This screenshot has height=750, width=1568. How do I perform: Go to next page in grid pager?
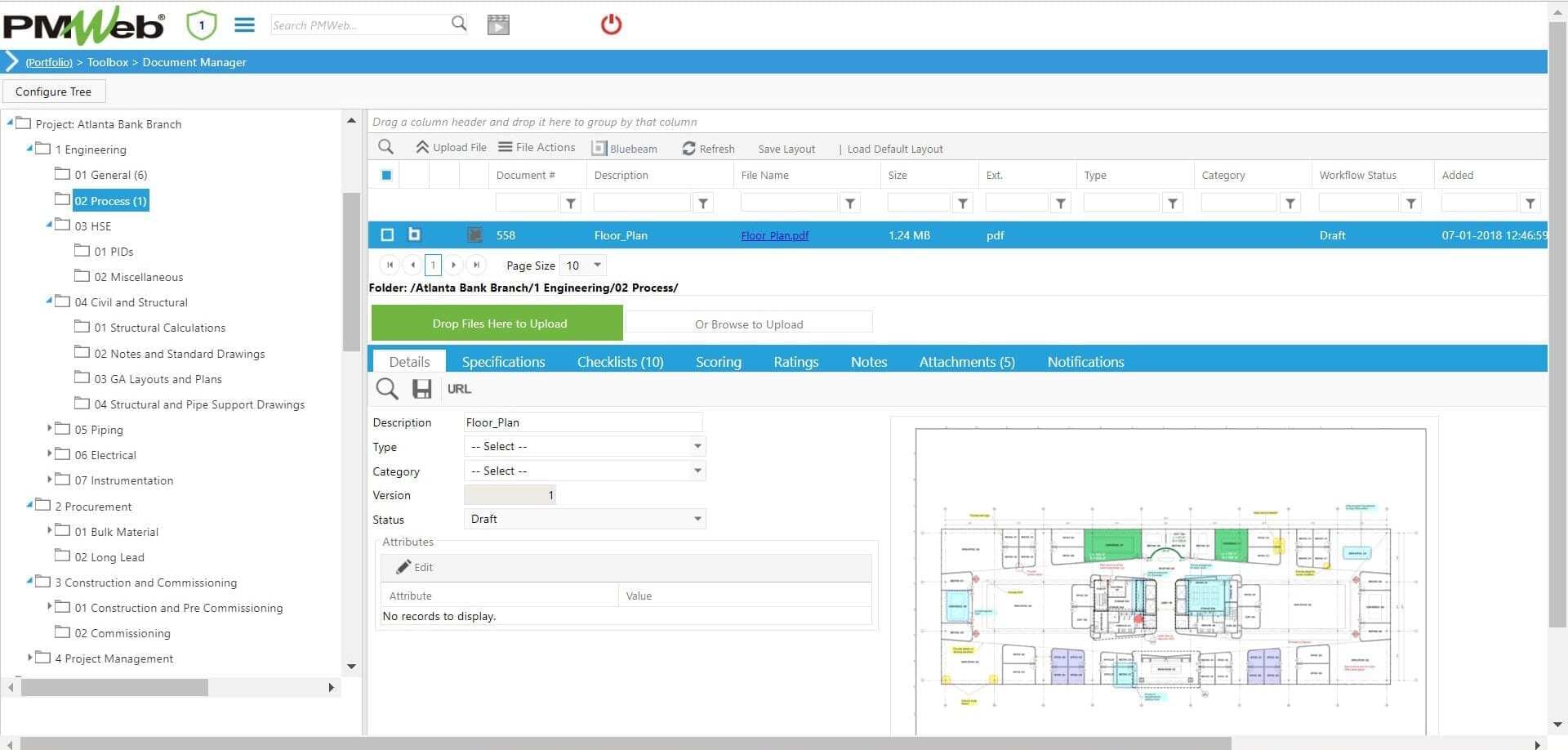454,265
